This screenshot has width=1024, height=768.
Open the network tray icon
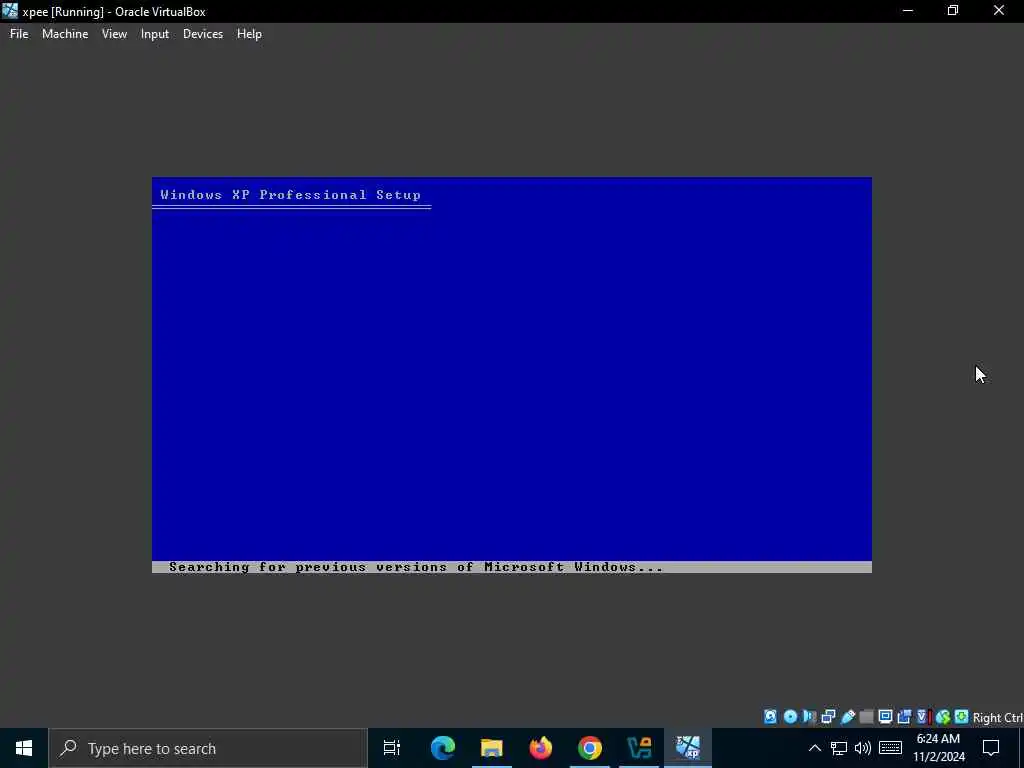coord(839,748)
